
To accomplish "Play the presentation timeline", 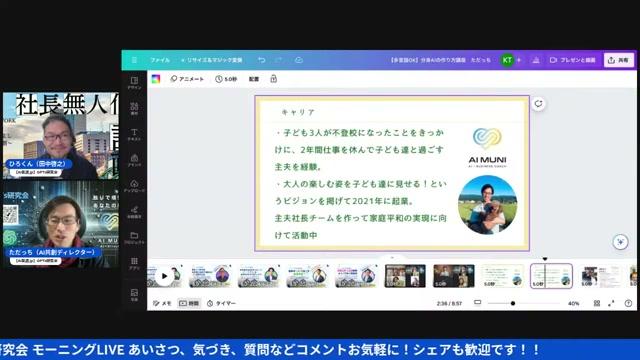I will pos(164,276).
